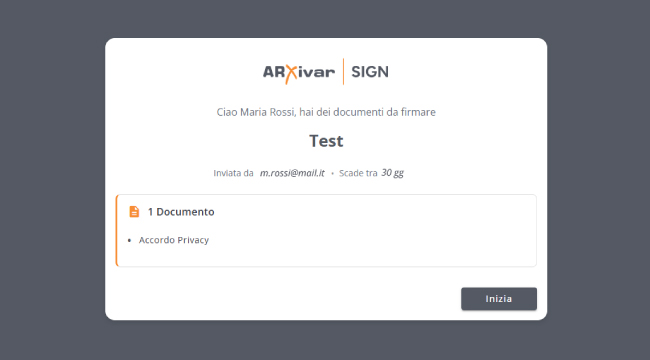Click the '1 Documento' heading
This screenshot has width=650, height=360.
point(181,212)
